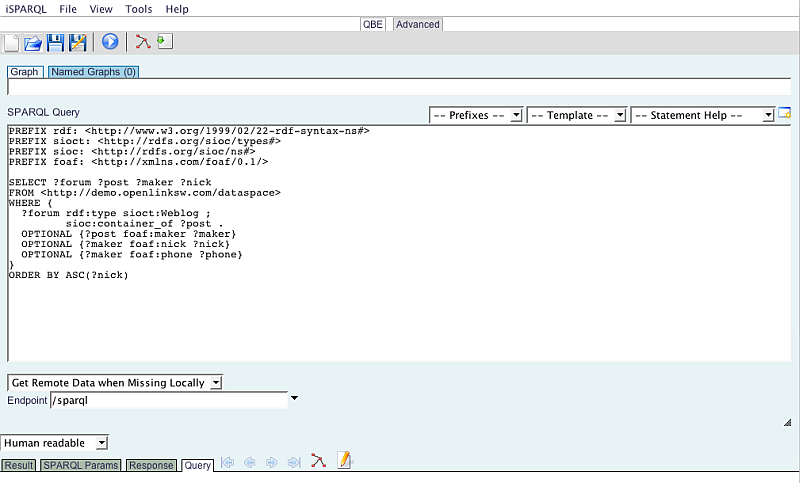Go to the first result using the first-arrow icon
This screenshot has width=800, height=483.
(228, 463)
